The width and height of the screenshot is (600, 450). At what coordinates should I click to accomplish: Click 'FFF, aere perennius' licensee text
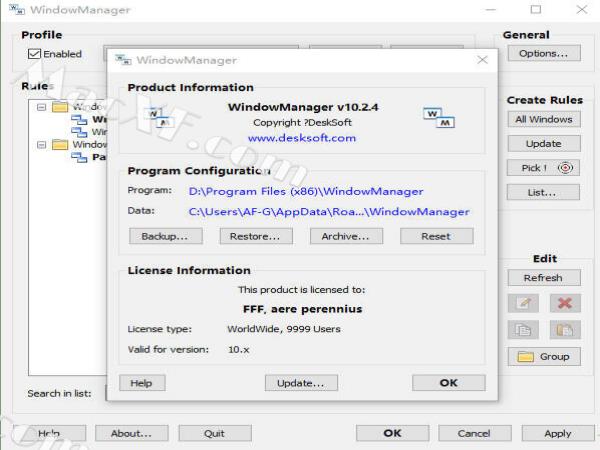(x=302, y=309)
